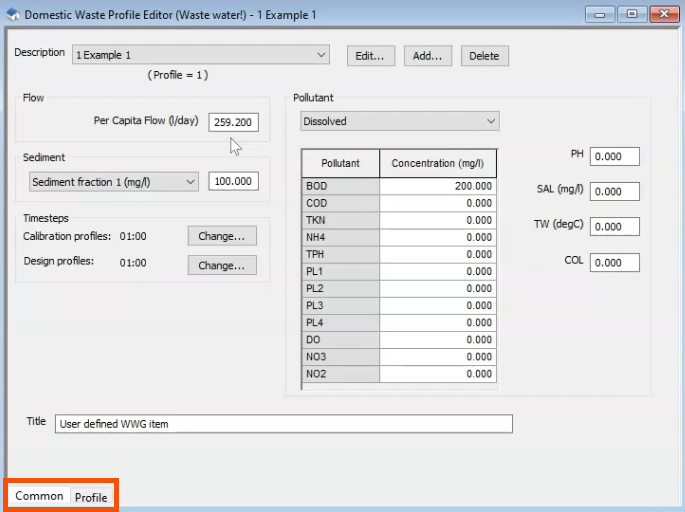This screenshot has height=512, width=685.
Task: Open the Sediment fraction 1 dropdown
Action: (114, 182)
